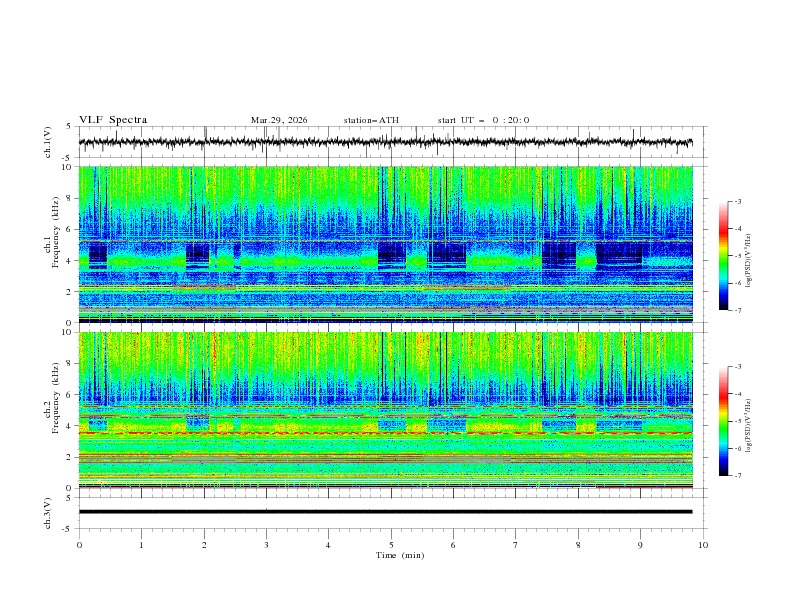
Task: Click the ch.1 PSD color scale bar
Action: click(x=723, y=256)
